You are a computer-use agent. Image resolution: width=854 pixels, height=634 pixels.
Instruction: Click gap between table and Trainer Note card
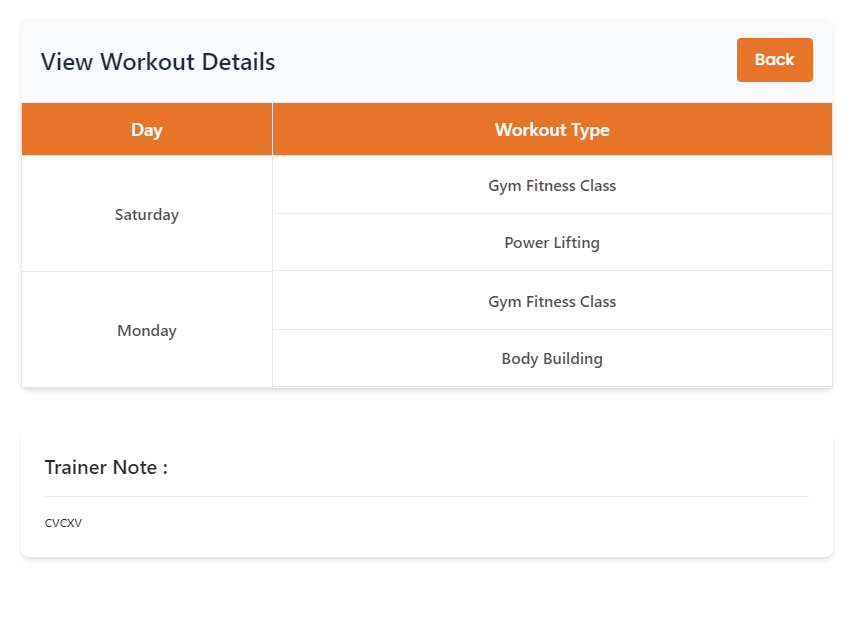(x=427, y=410)
